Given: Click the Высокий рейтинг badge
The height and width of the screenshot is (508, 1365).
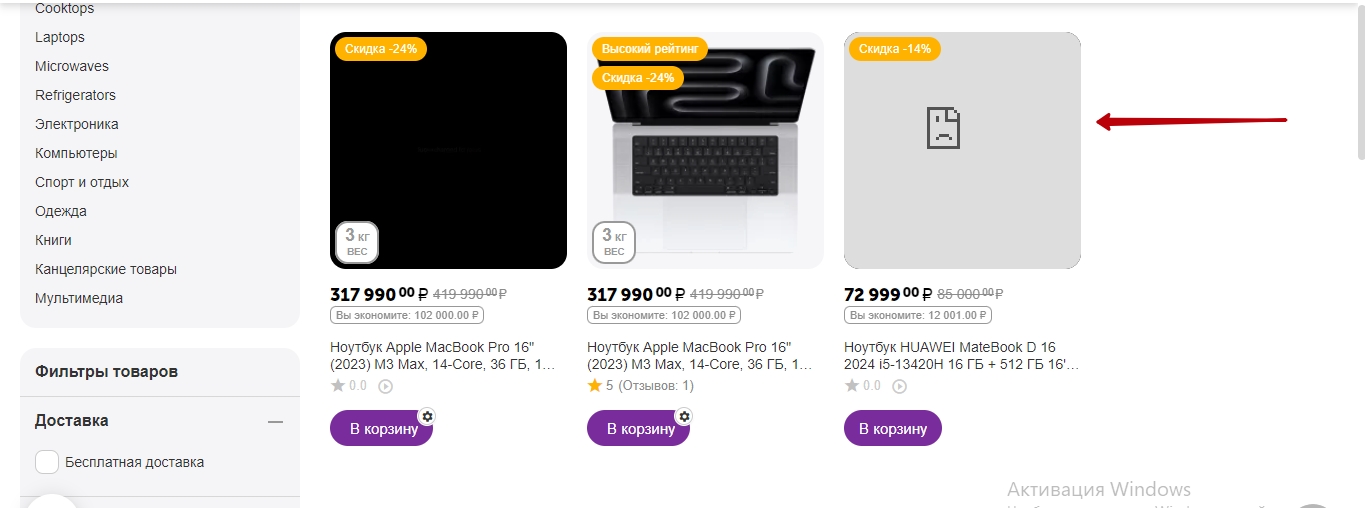Looking at the screenshot, I should pos(650,48).
